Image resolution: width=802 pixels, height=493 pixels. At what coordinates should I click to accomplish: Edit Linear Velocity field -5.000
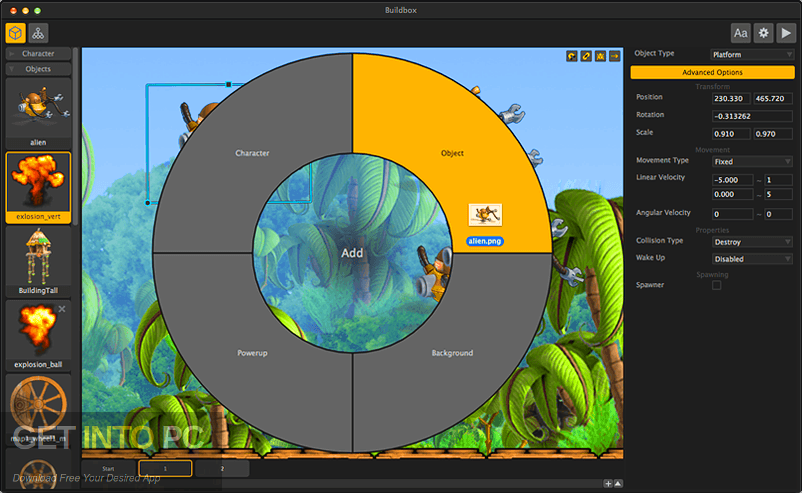coord(732,180)
